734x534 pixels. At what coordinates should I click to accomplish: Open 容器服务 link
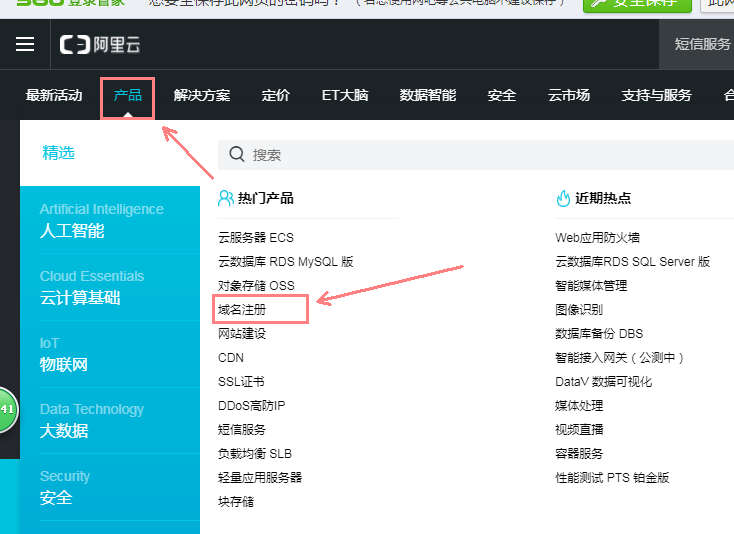[x=579, y=454]
